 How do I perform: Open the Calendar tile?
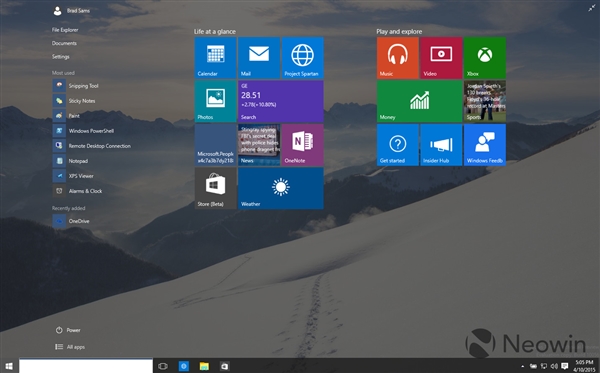click(215, 58)
